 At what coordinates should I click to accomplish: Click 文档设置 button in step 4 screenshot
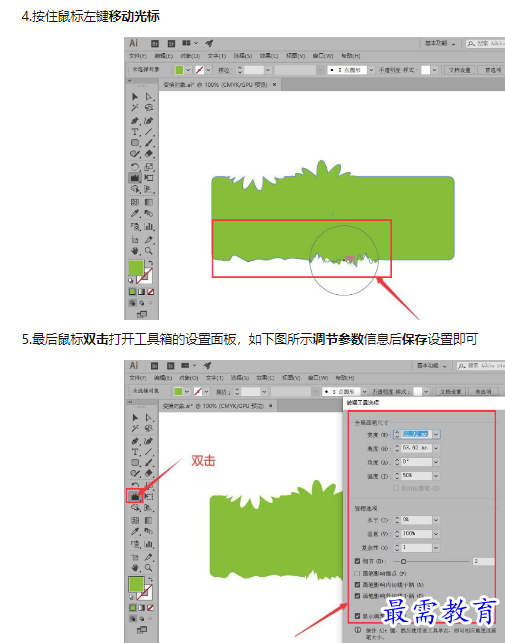(459, 70)
